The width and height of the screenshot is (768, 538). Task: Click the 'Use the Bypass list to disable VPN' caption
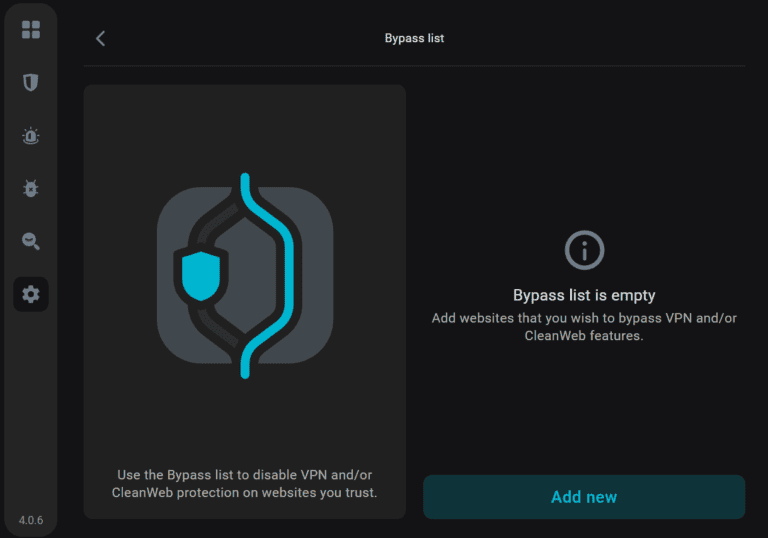[x=244, y=484]
